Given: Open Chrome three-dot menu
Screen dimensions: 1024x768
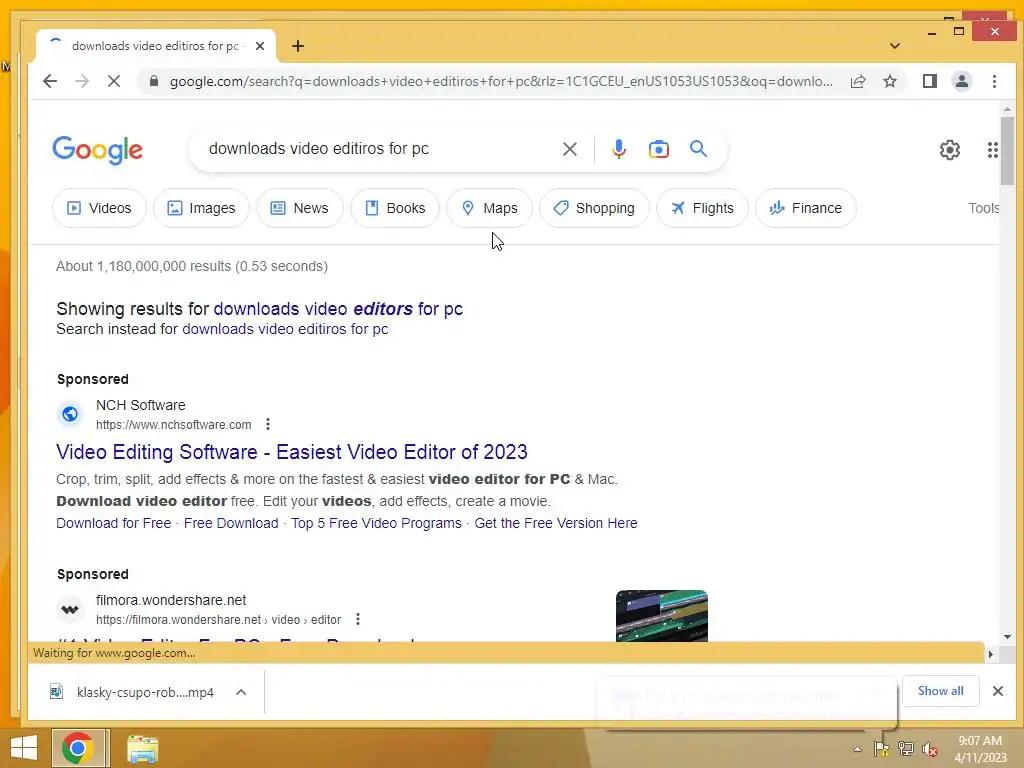Looking at the screenshot, I should click(994, 81).
